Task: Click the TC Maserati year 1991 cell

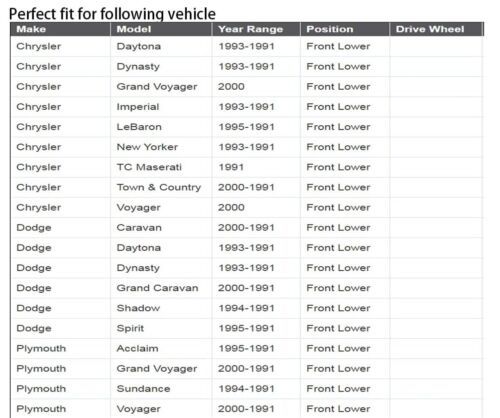Action: point(256,167)
